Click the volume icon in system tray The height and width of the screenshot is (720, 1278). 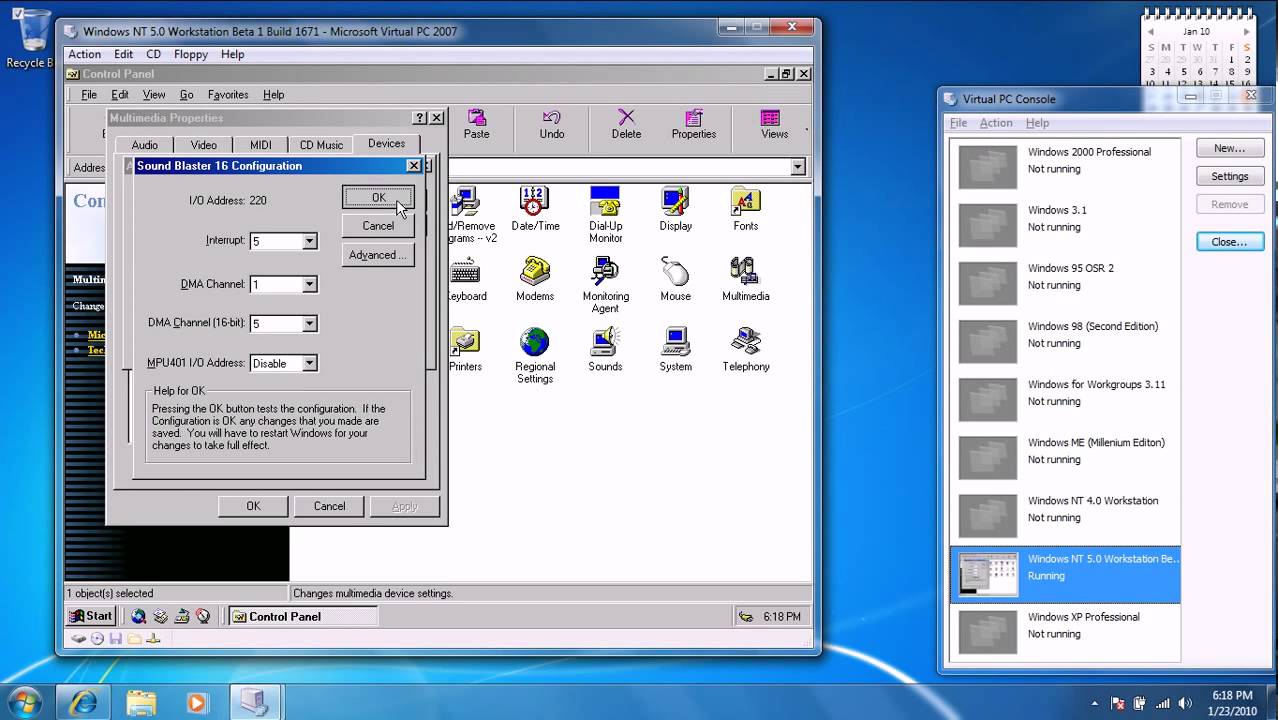coord(1186,703)
